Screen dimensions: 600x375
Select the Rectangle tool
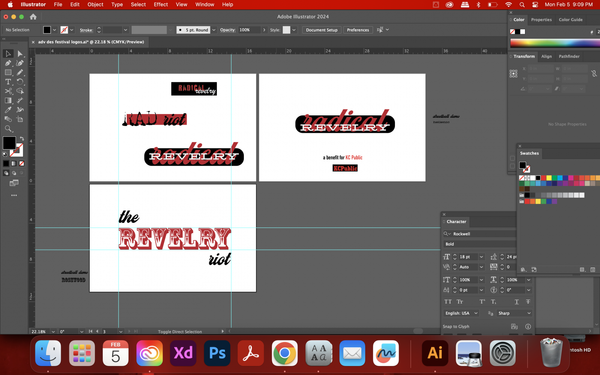click(8, 72)
